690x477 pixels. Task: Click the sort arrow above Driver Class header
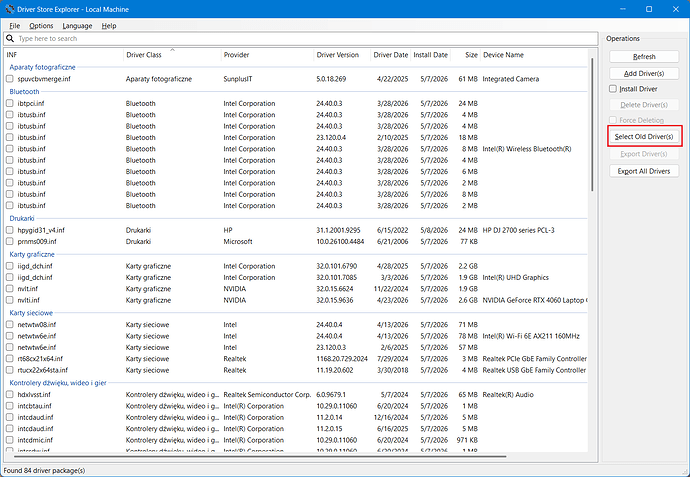coord(172,50)
